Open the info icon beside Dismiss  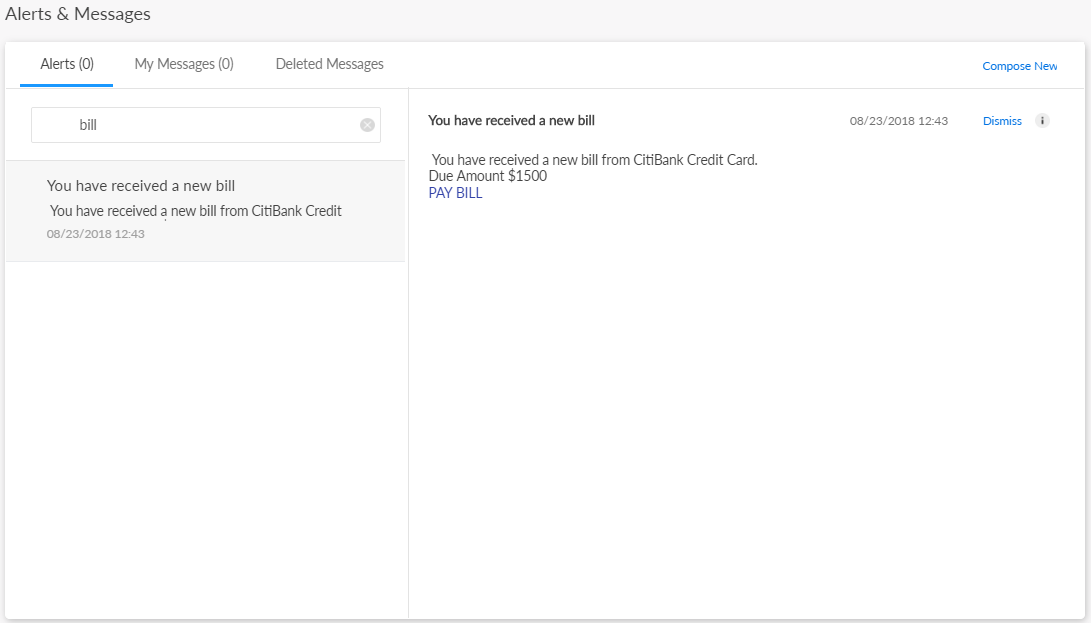point(1042,121)
